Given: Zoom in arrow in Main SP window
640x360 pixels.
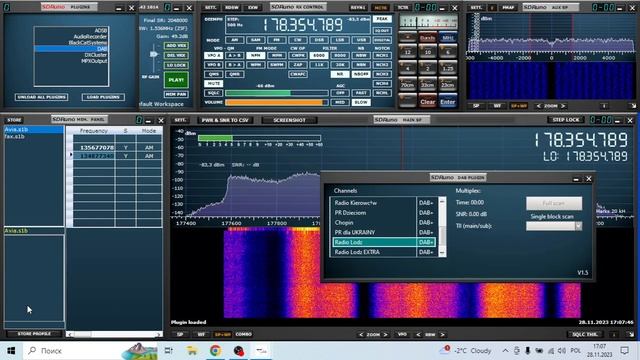Looking at the screenshot, I should pyautogui.click(x=385, y=335).
